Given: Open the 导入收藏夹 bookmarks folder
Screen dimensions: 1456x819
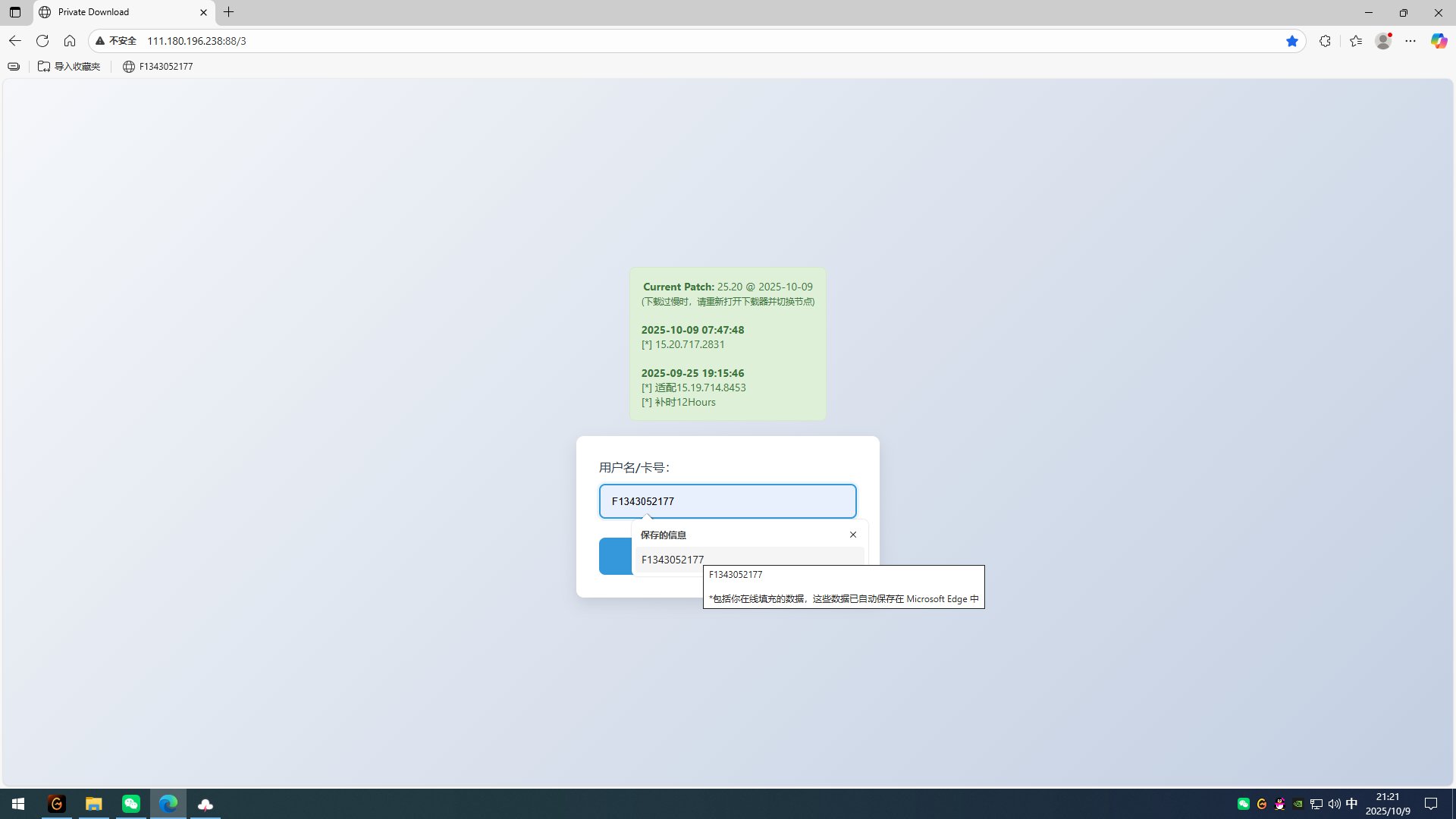Looking at the screenshot, I should point(69,67).
